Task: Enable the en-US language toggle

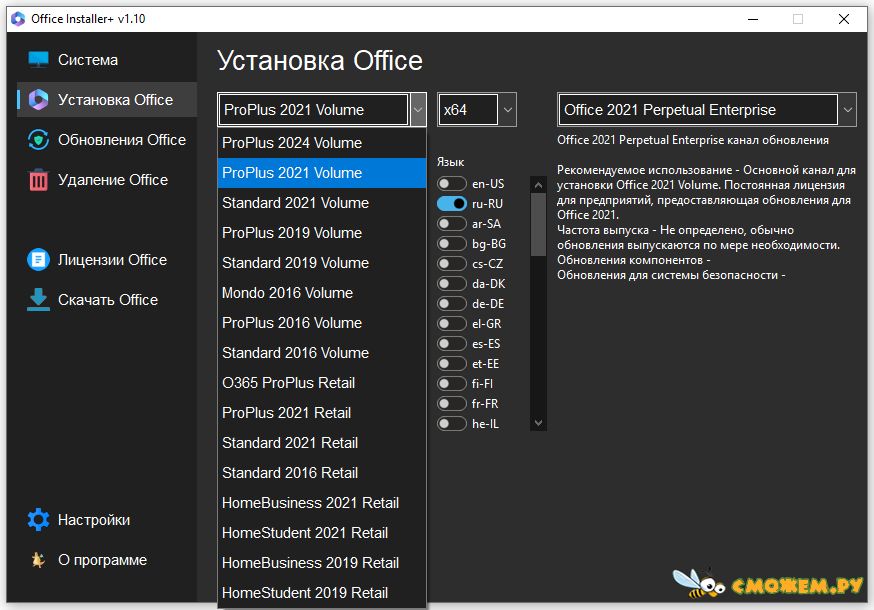Action: point(451,183)
